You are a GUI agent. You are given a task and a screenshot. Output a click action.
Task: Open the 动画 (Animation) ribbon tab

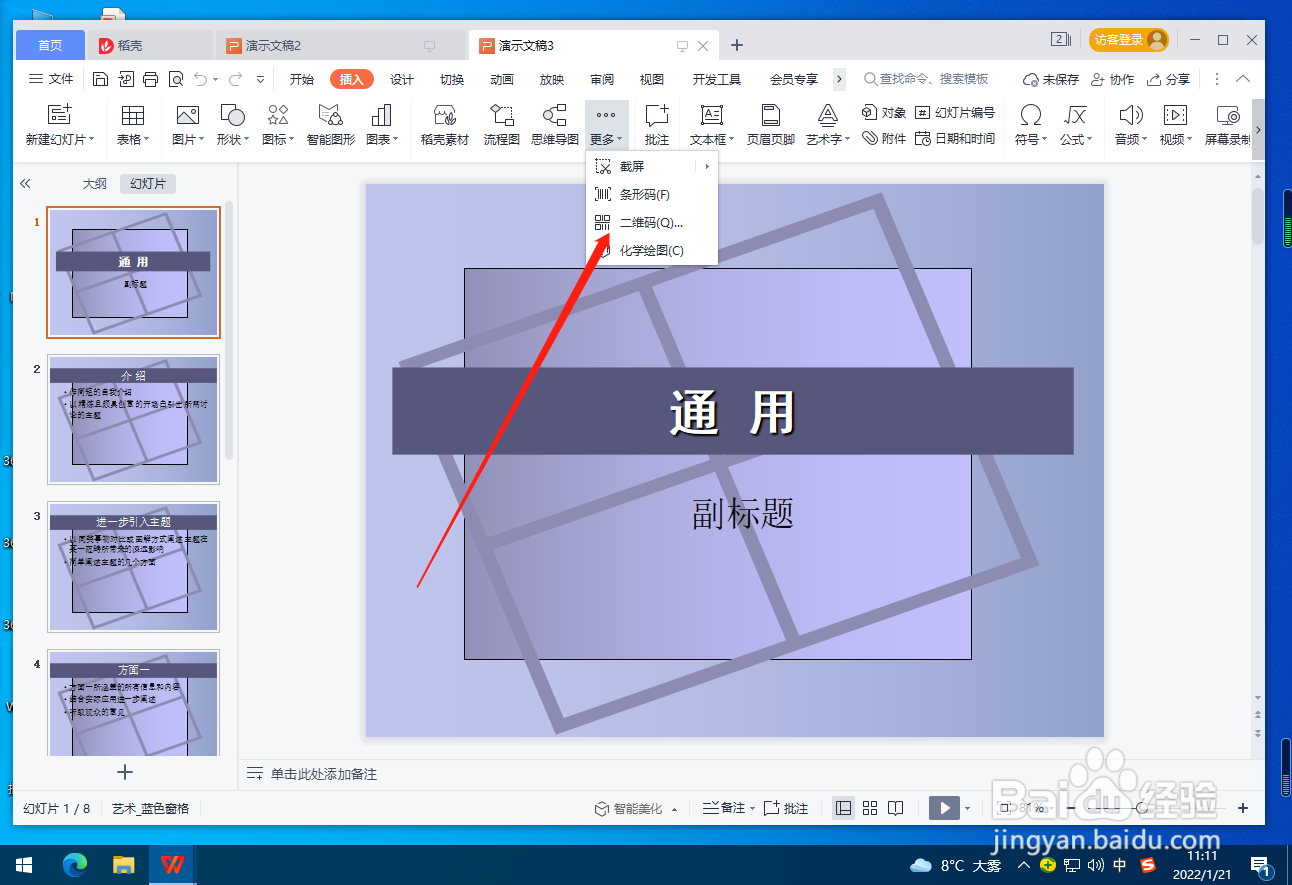[502, 79]
